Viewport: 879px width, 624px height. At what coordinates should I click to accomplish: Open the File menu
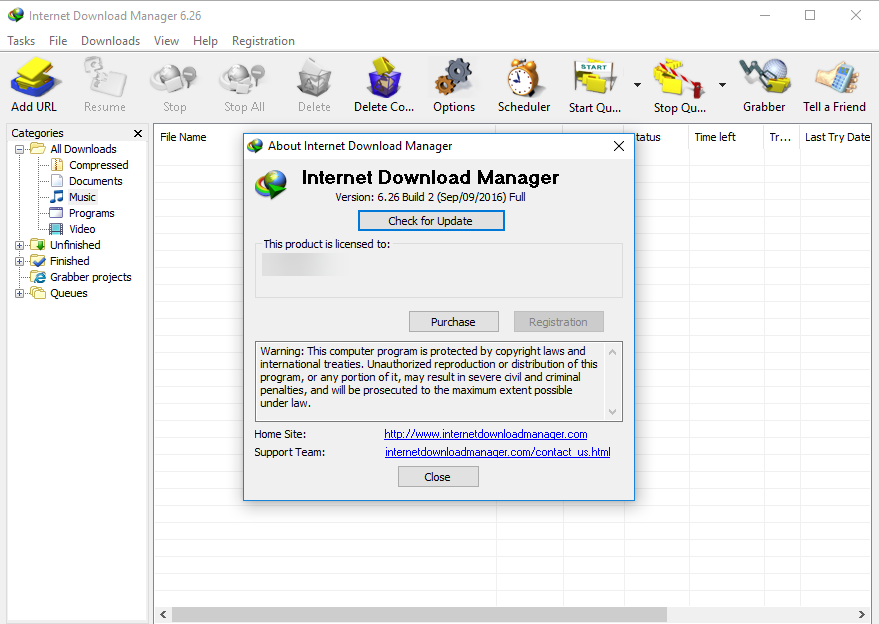point(58,41)
